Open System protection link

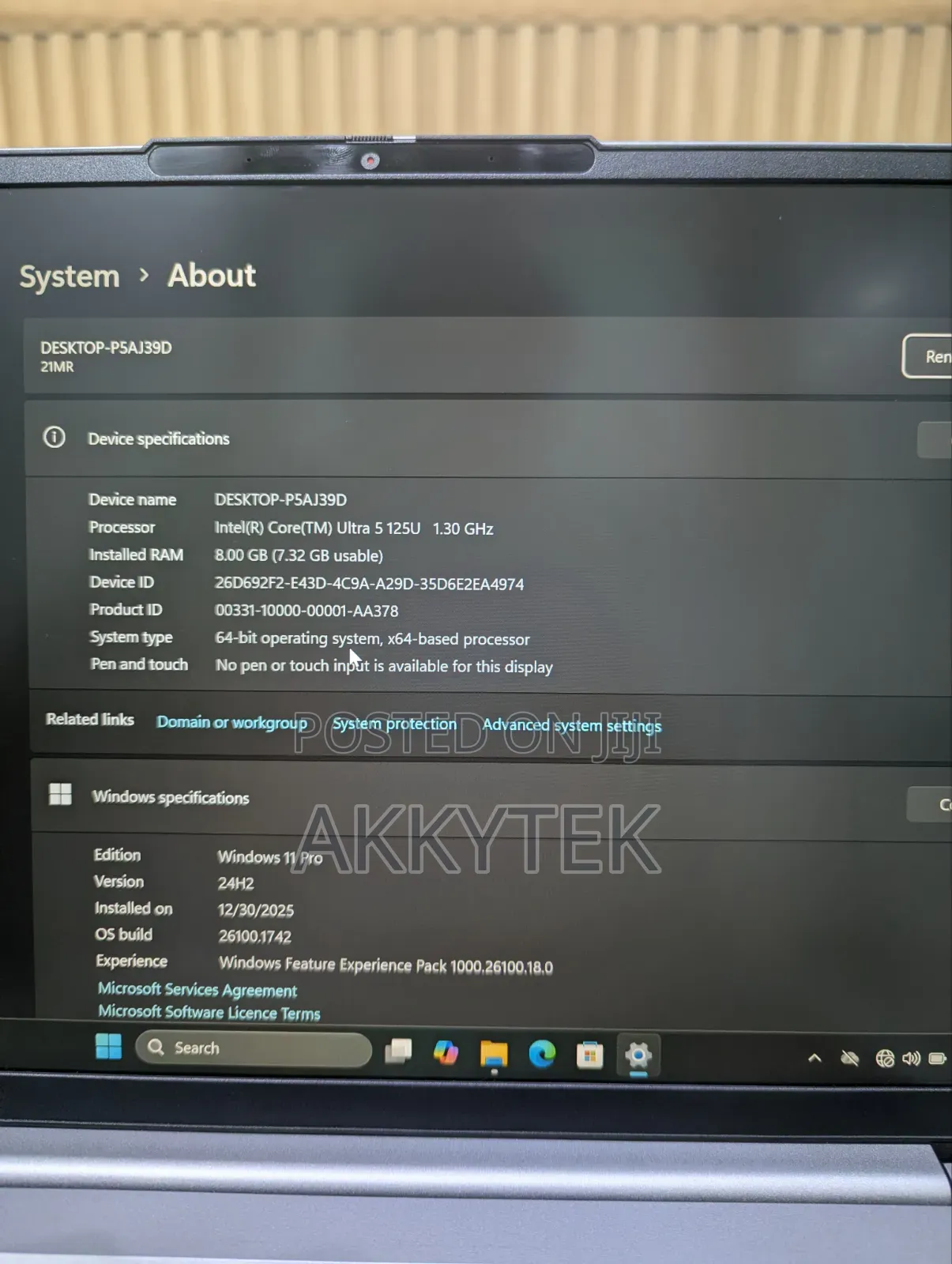click(x=394, y=724)
